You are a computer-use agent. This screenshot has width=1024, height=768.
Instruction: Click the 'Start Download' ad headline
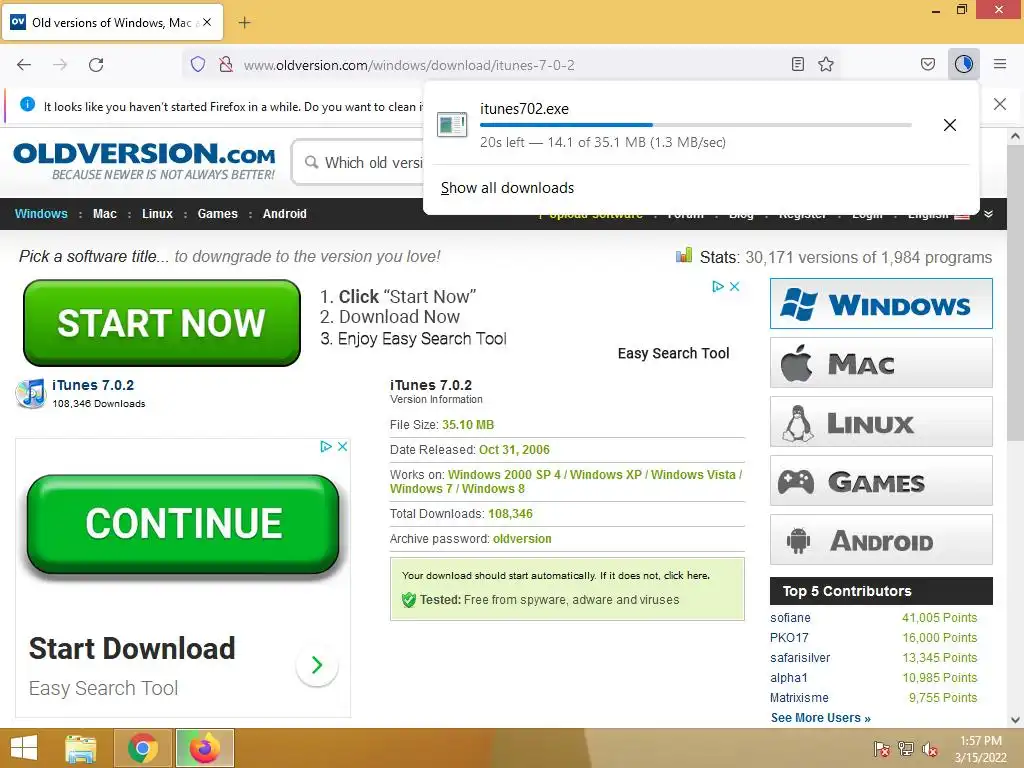pos(132,648)
